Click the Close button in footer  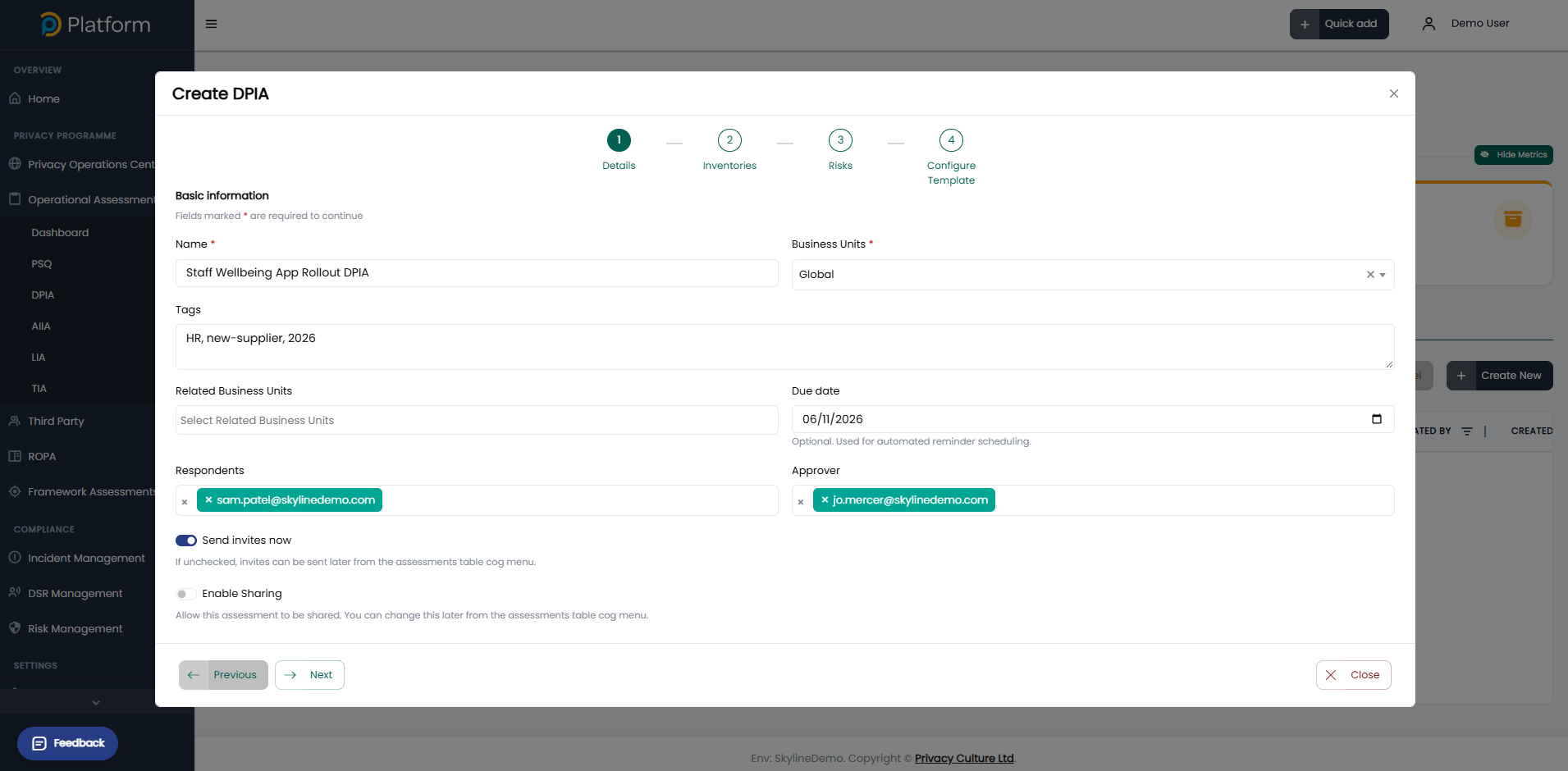pos(1353,675)
